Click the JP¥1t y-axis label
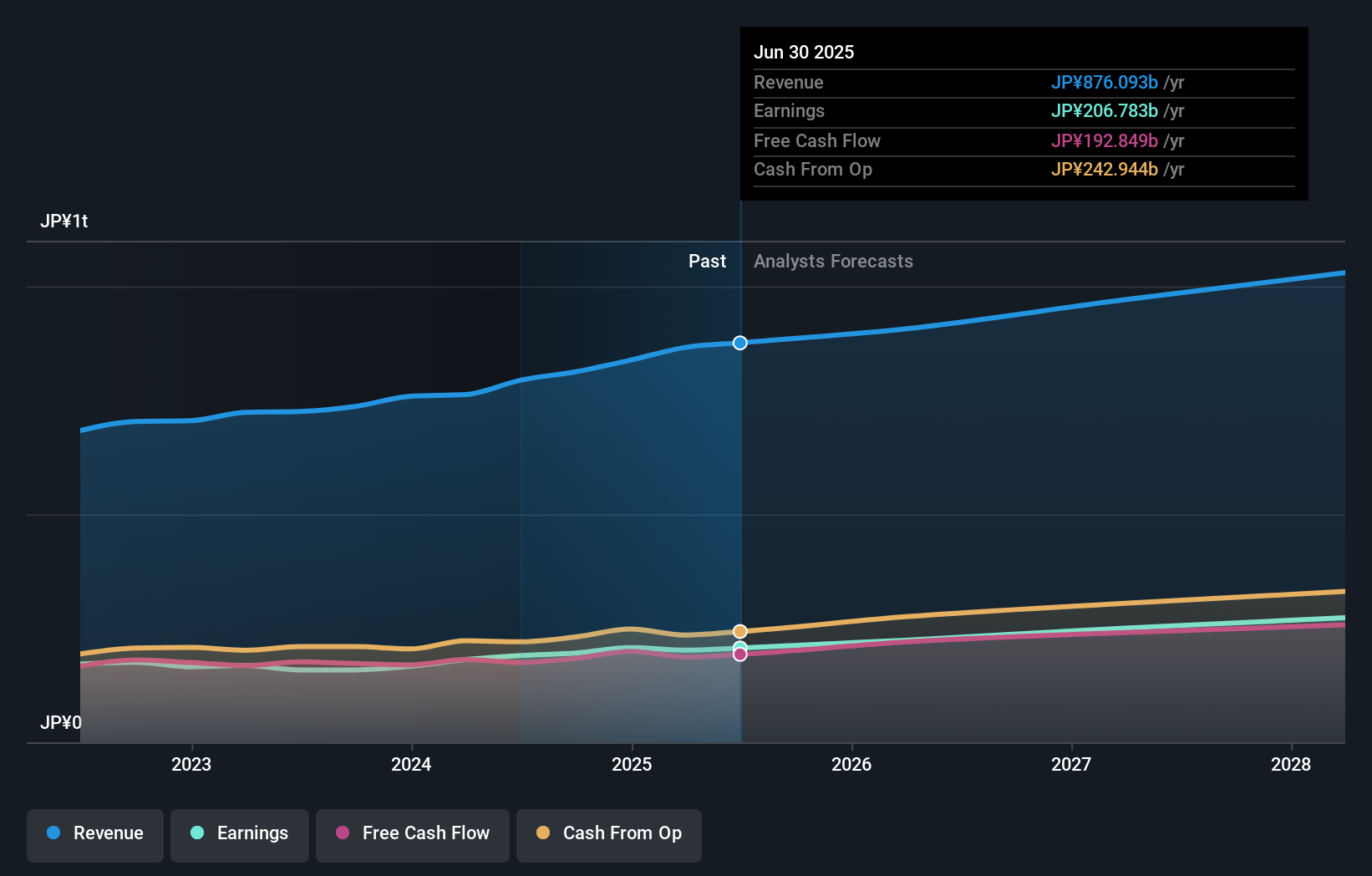Screen dimensions: 1372x876 click(64, 221)
